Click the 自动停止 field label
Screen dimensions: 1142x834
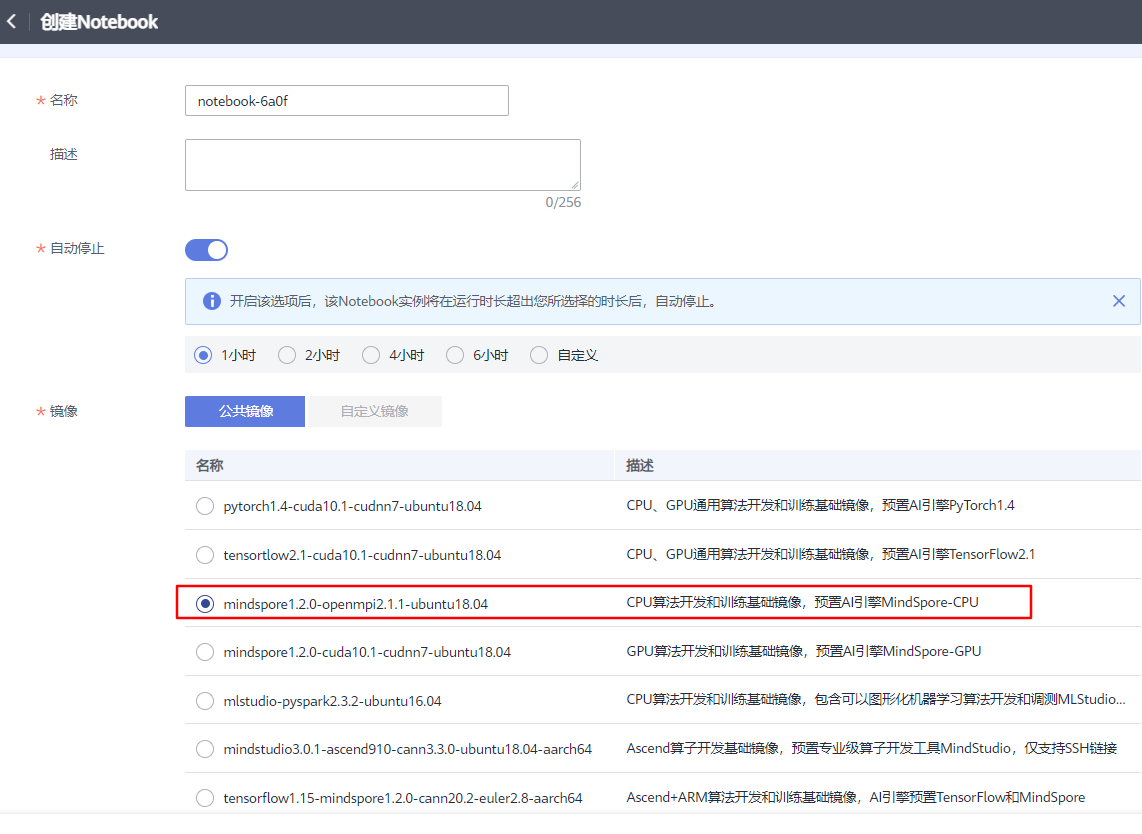click(76, 249)
